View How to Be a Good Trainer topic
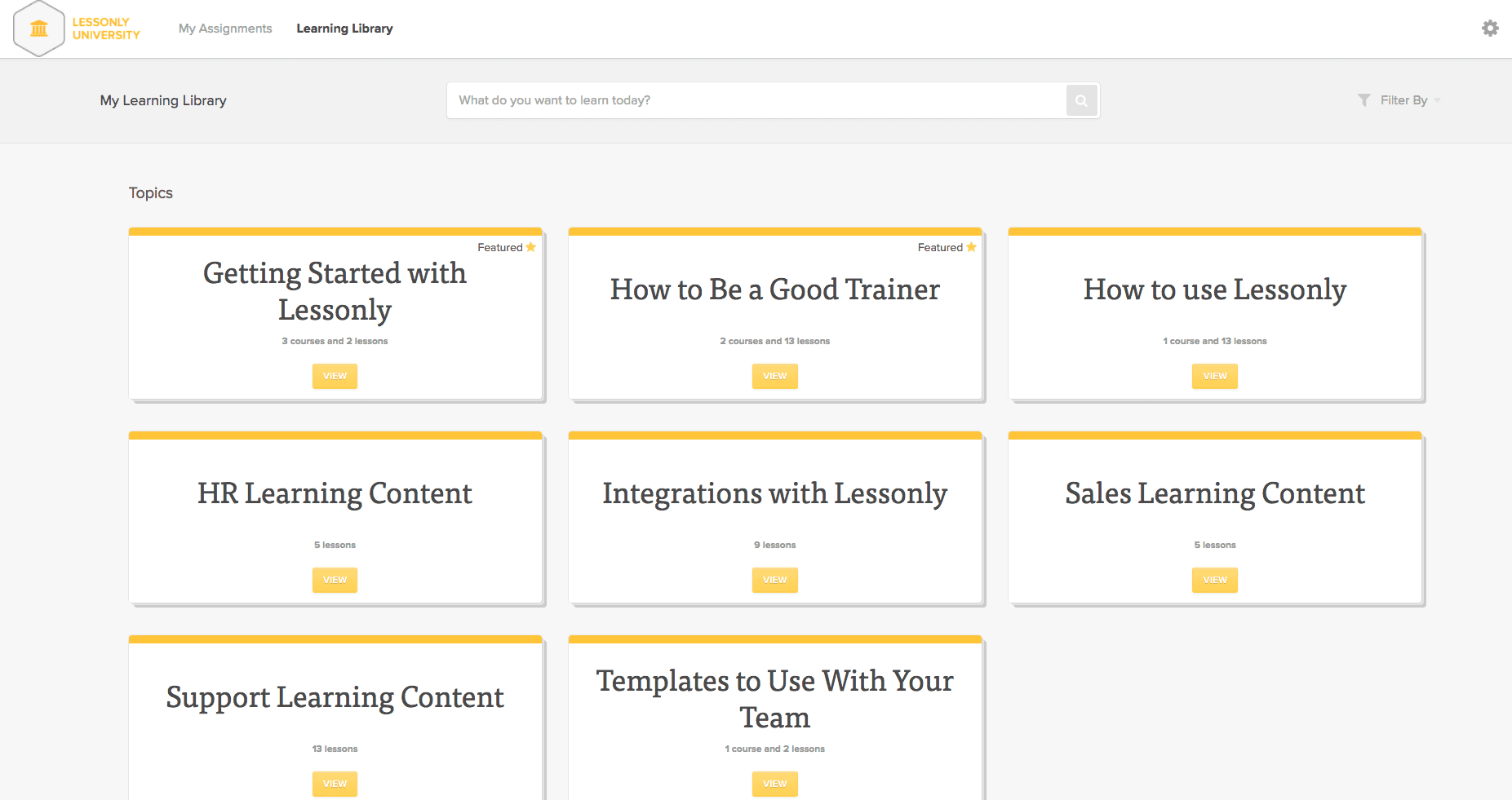Viewport: 1512px width, 800px height. (774, 376)
